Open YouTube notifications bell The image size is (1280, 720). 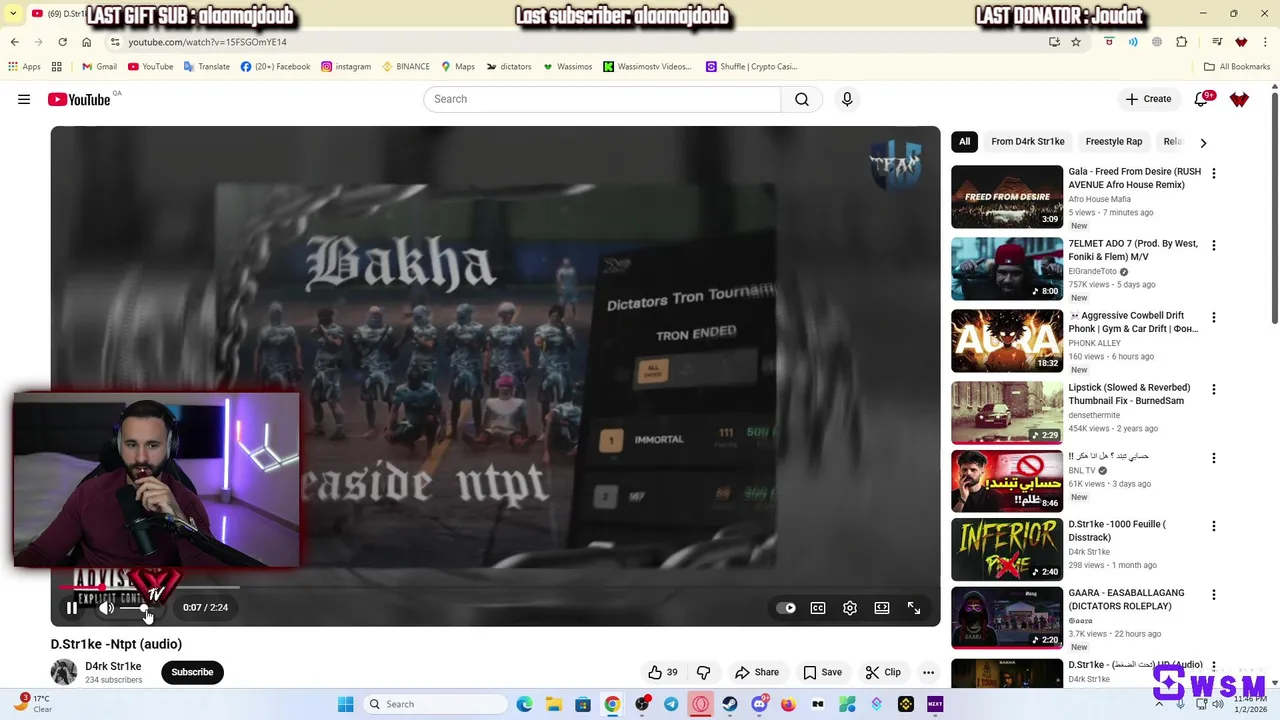[1201, 99]
